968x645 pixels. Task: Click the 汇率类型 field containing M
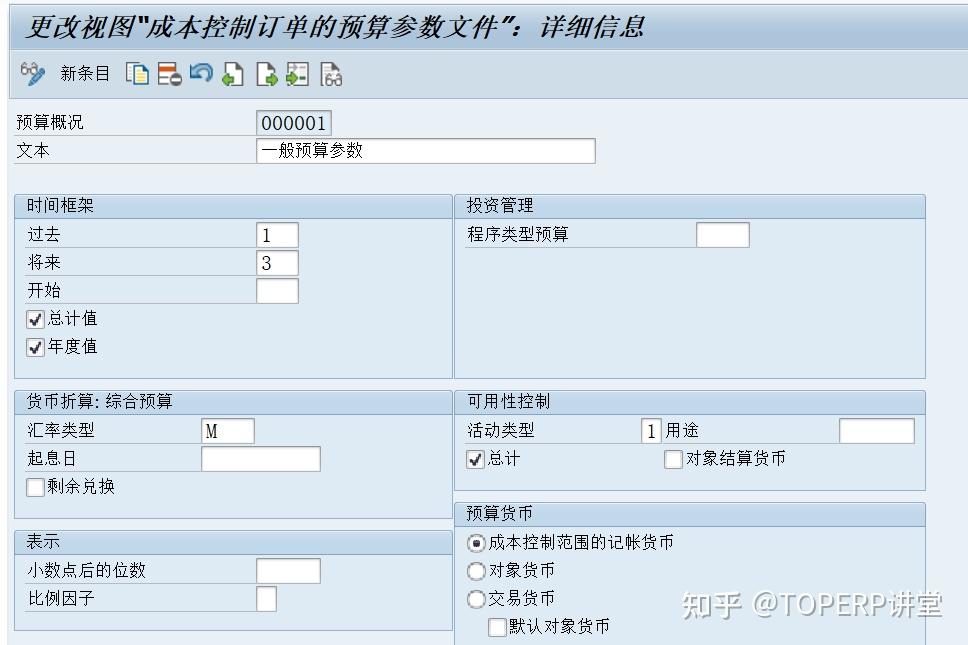228,431
